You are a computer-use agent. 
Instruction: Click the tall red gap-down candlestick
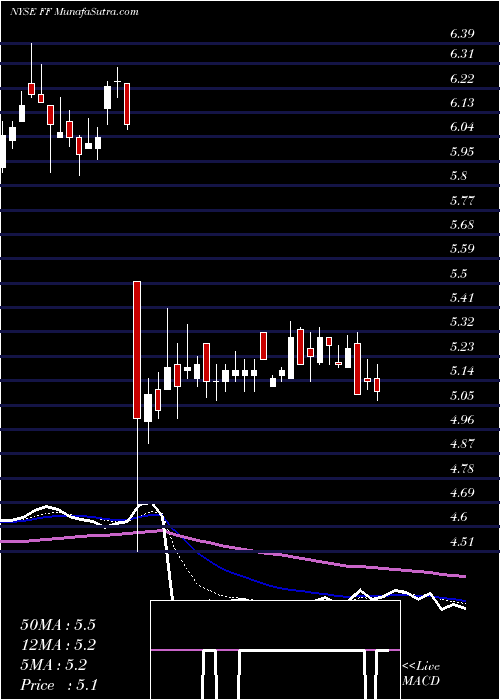pos(137,350)
